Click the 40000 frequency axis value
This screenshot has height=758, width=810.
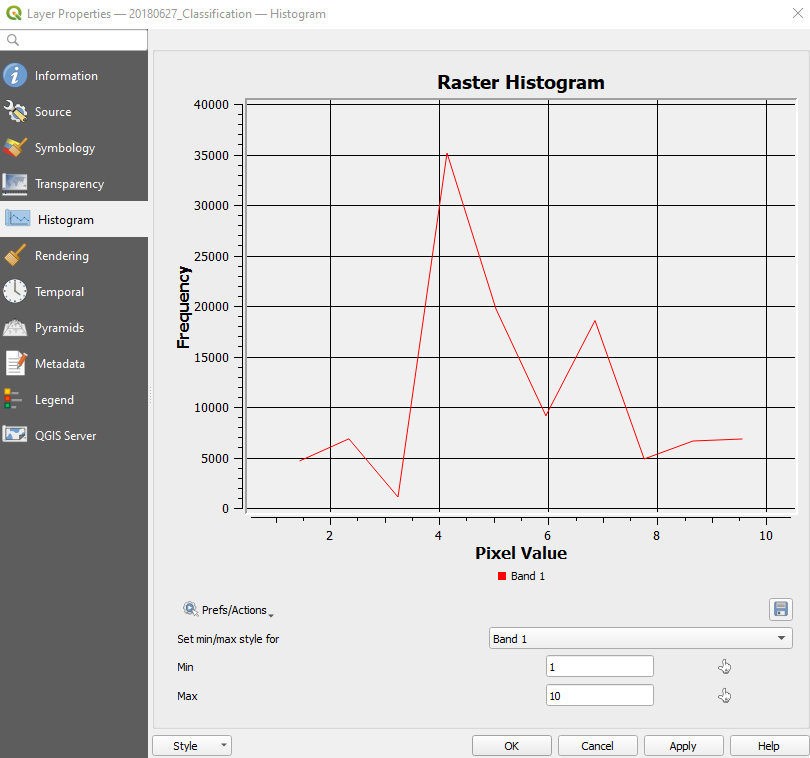pos(211,104)
